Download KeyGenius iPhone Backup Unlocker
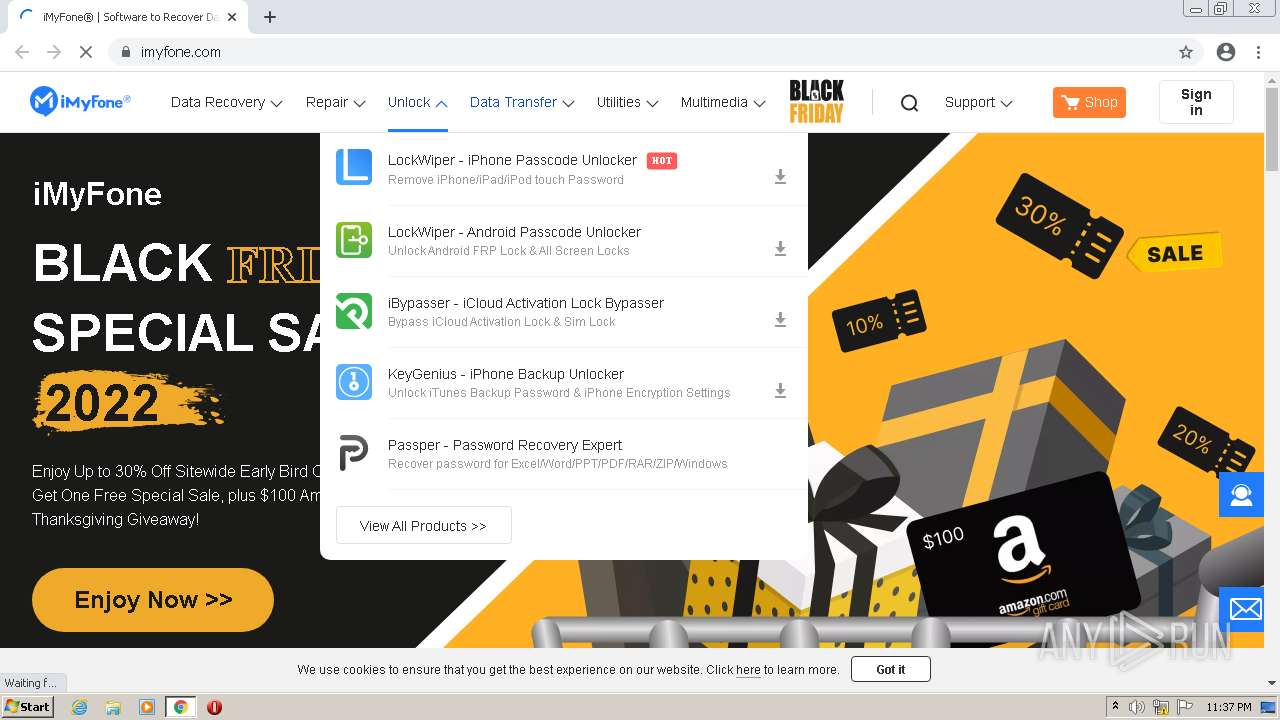The width and height of the screenshot is (1280, 720). click(x=780, y=390)
